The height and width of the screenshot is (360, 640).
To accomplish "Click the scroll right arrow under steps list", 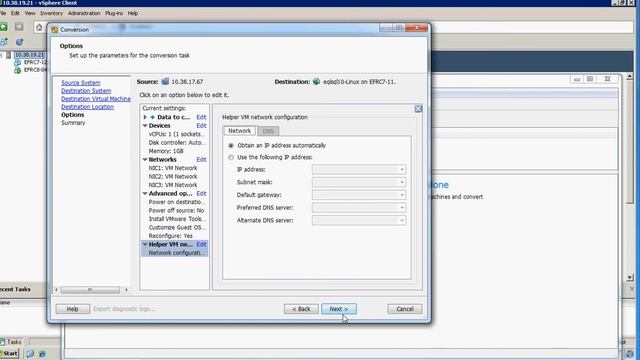I will click(x=126, y=290).
